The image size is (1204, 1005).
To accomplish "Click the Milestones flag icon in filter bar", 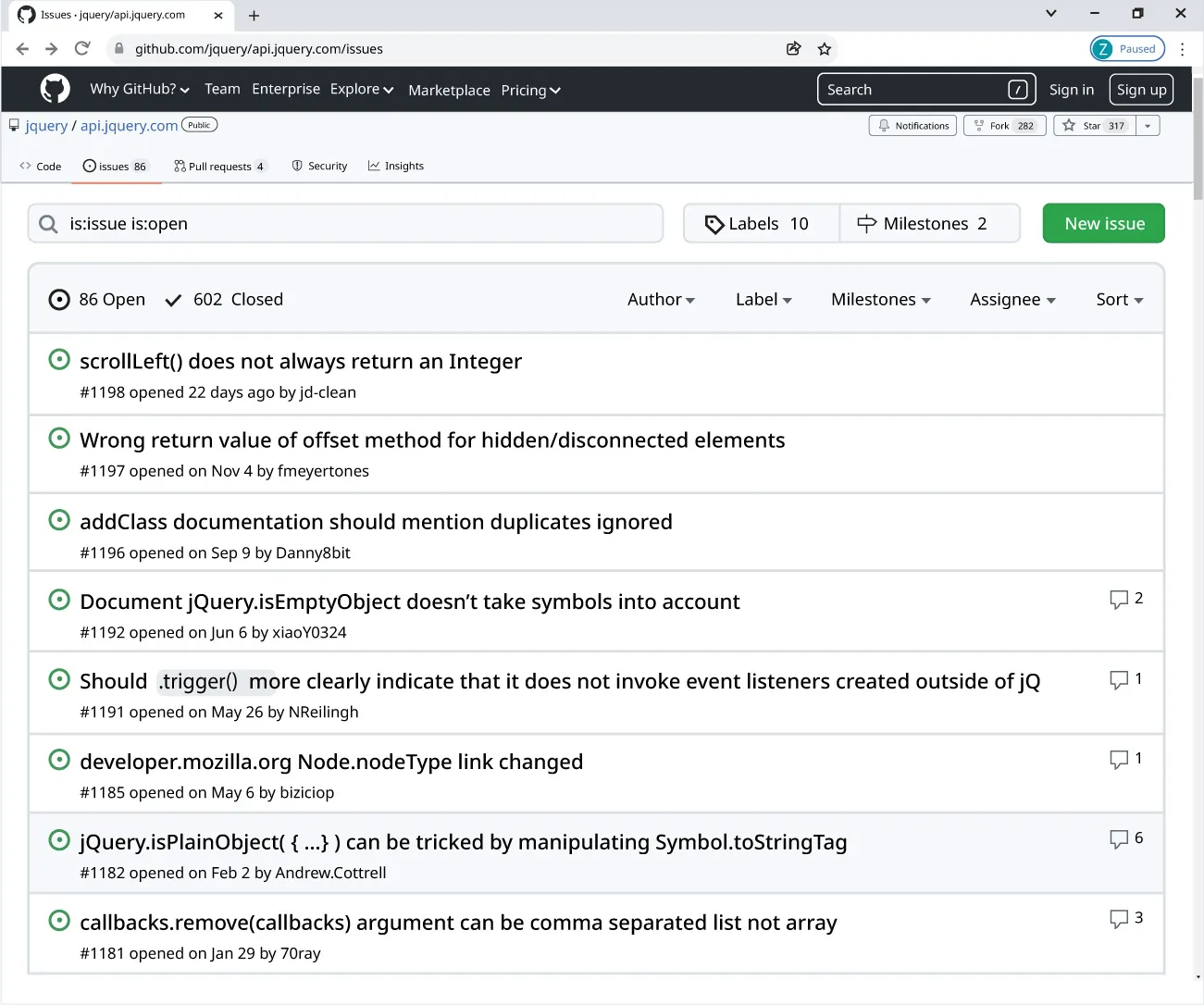I will (866, 223).
